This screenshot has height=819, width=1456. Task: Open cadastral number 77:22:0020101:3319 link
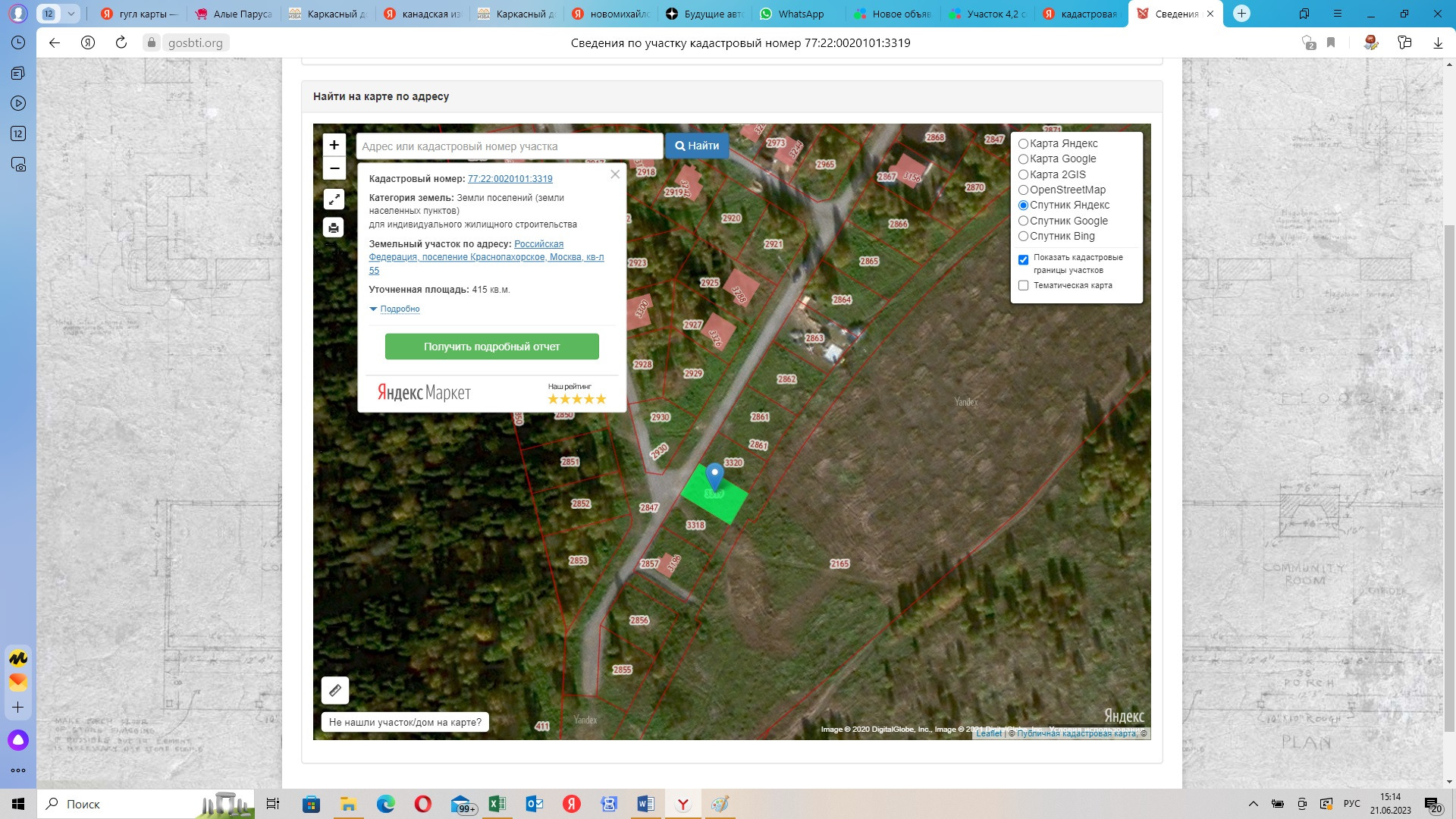tap(510, 179)
